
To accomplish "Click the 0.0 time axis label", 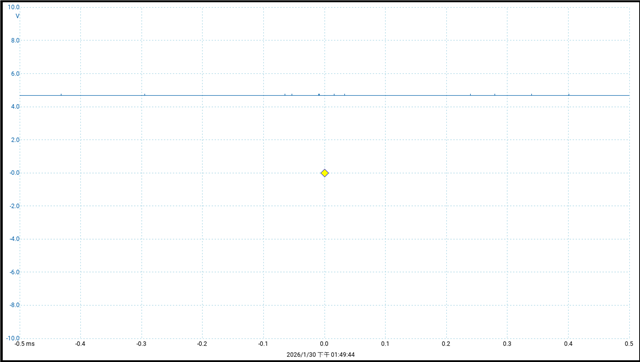I will pos(324,344).
